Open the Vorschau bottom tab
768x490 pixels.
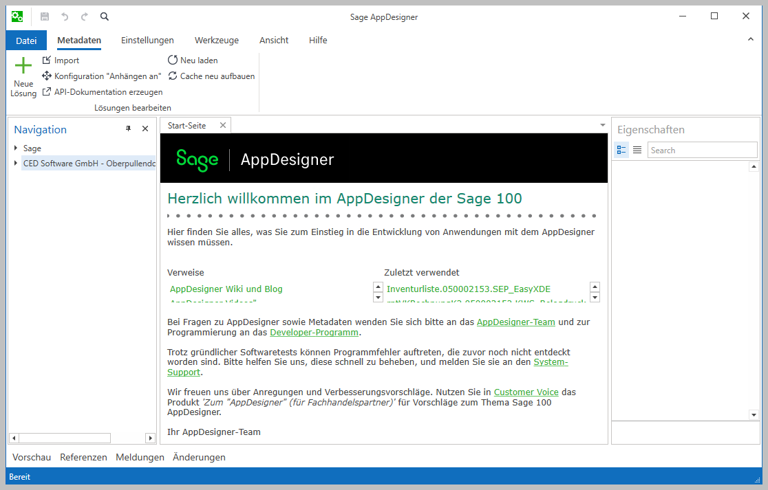click(x=31, y=457)
